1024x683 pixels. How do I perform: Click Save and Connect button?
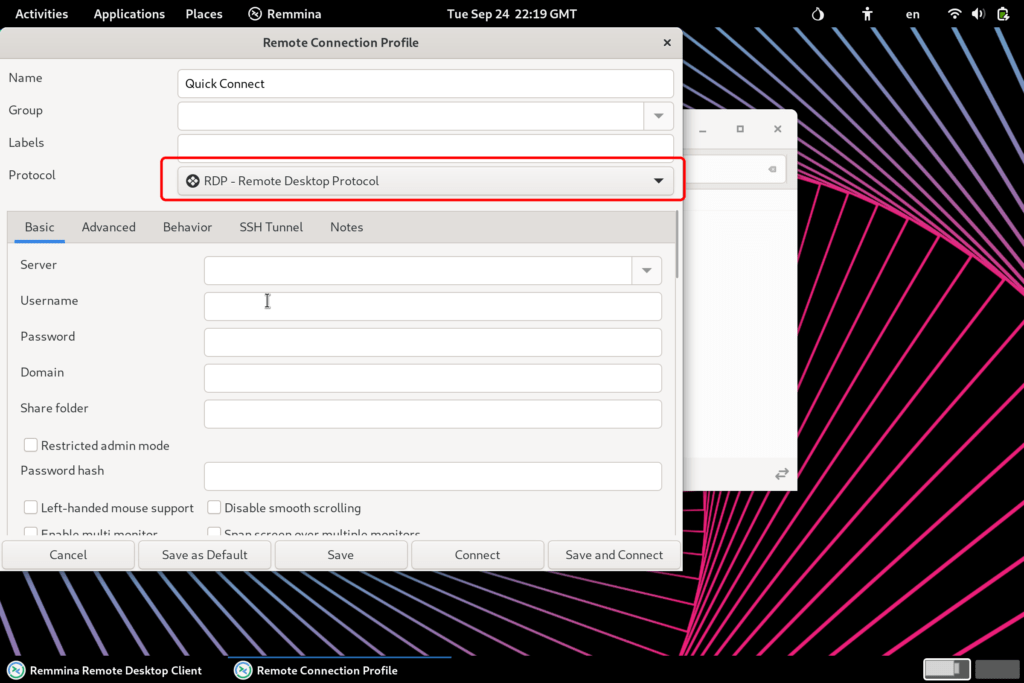coord(614,554)
